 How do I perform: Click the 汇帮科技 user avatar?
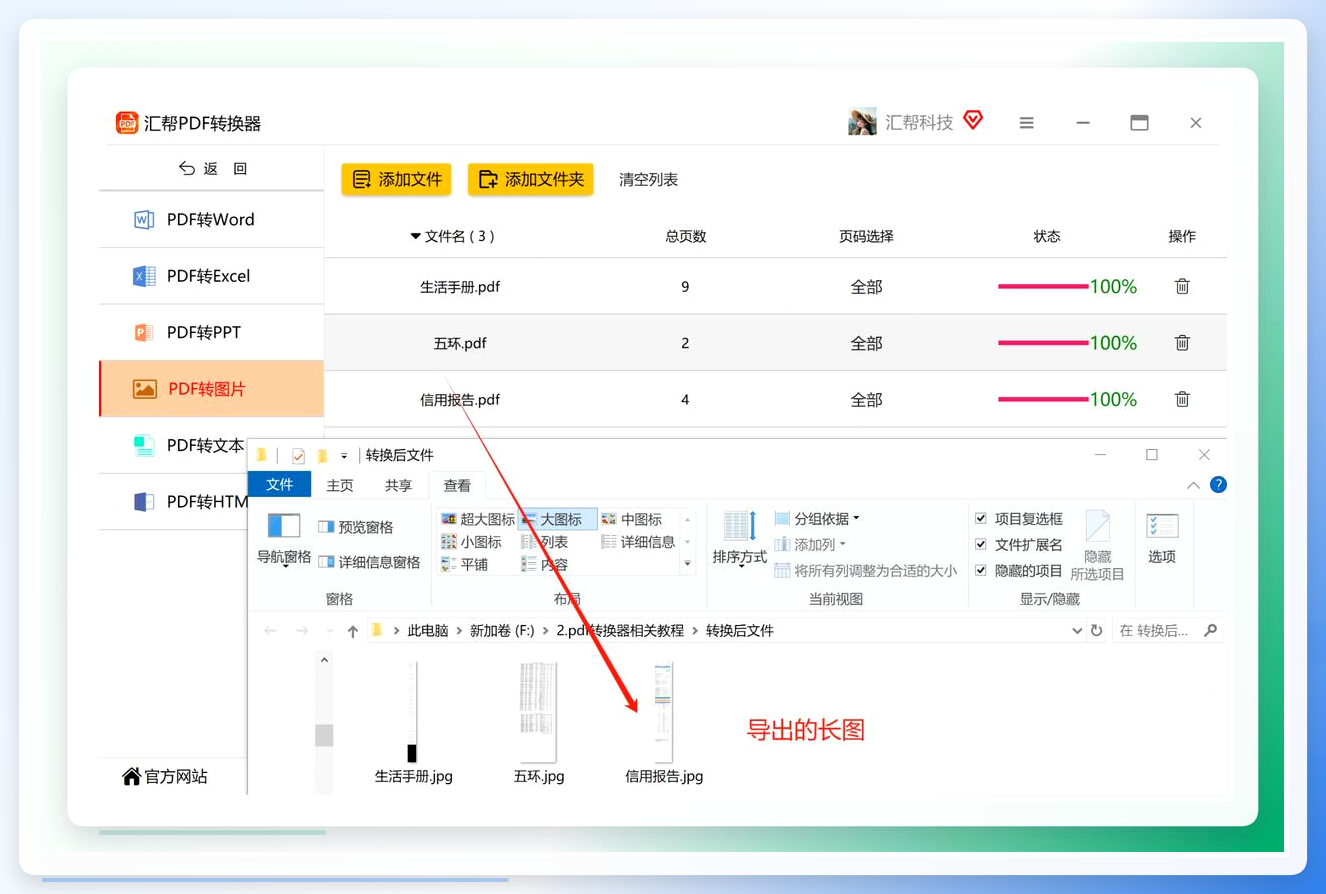click(x=862, y=122)
